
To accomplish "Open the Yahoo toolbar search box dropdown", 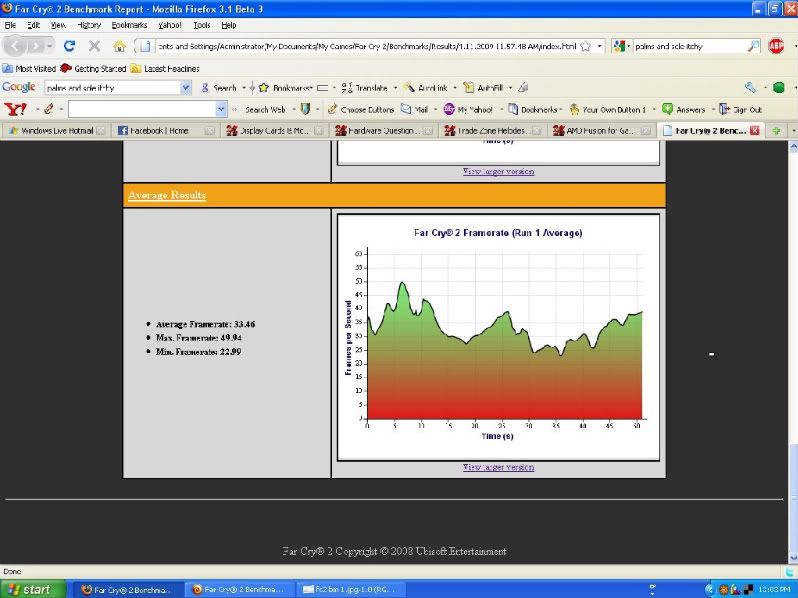I will [x=221, y=109].
